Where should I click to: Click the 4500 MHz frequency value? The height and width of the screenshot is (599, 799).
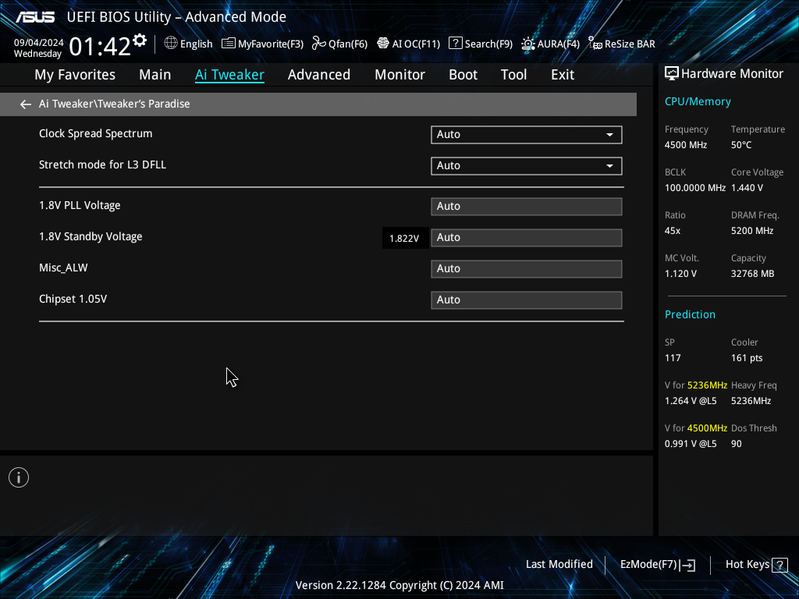686,145
